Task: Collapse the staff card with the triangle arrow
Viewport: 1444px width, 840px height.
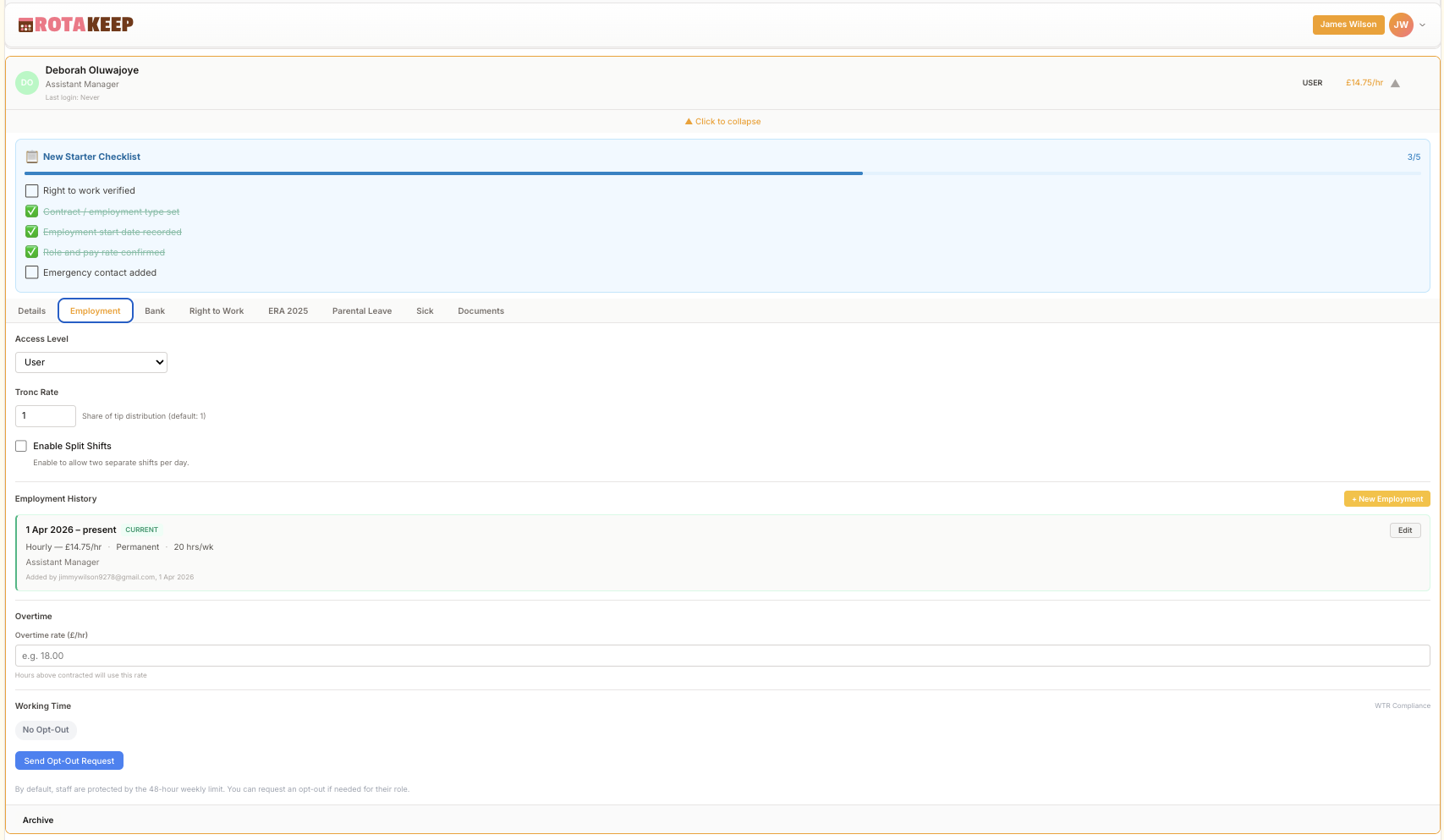Action: tap(1396, 83)
